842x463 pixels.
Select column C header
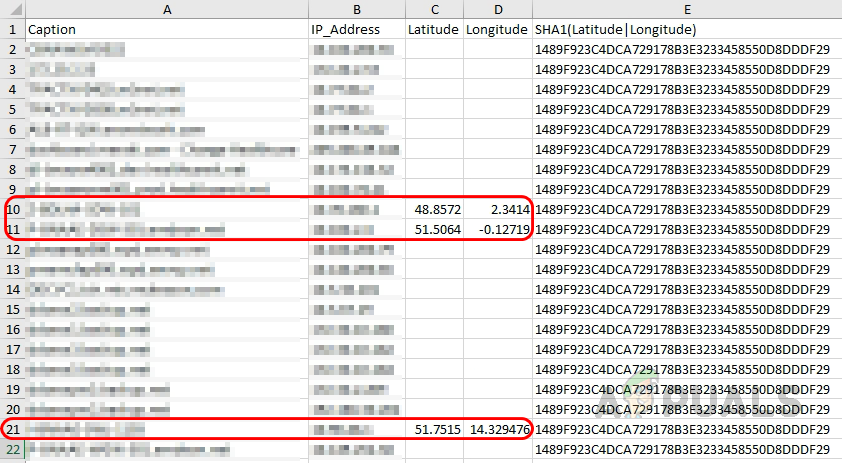click(x=434, y=9)
